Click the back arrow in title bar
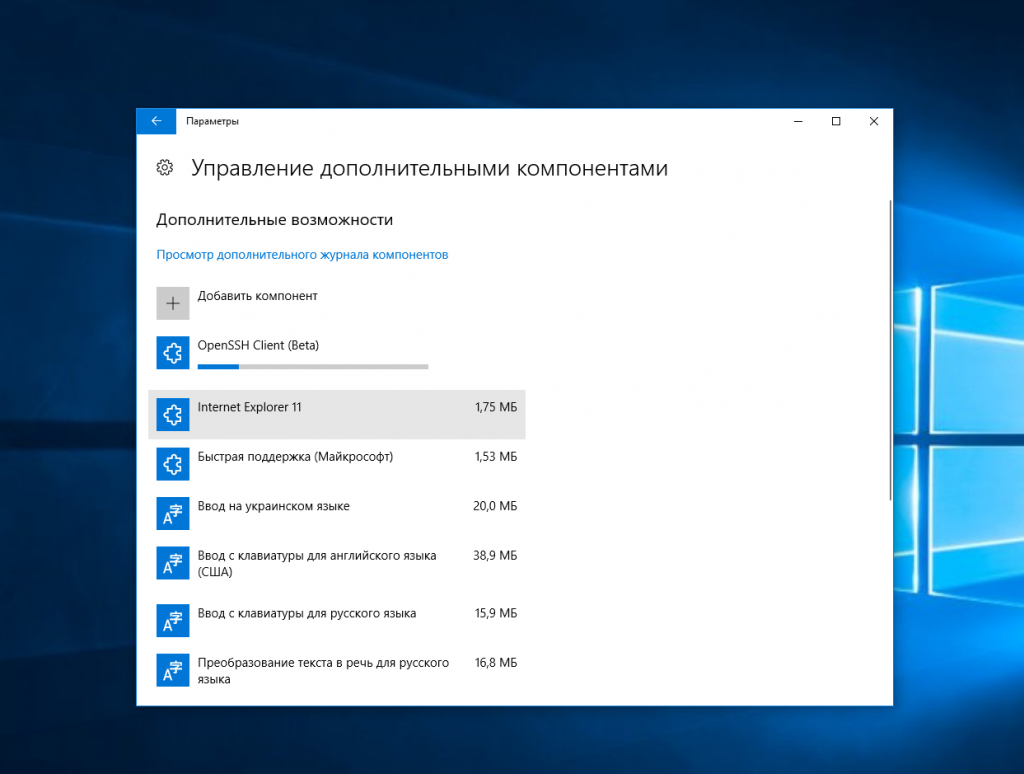This screenshot has height=774, width=1024. point(156,121)
